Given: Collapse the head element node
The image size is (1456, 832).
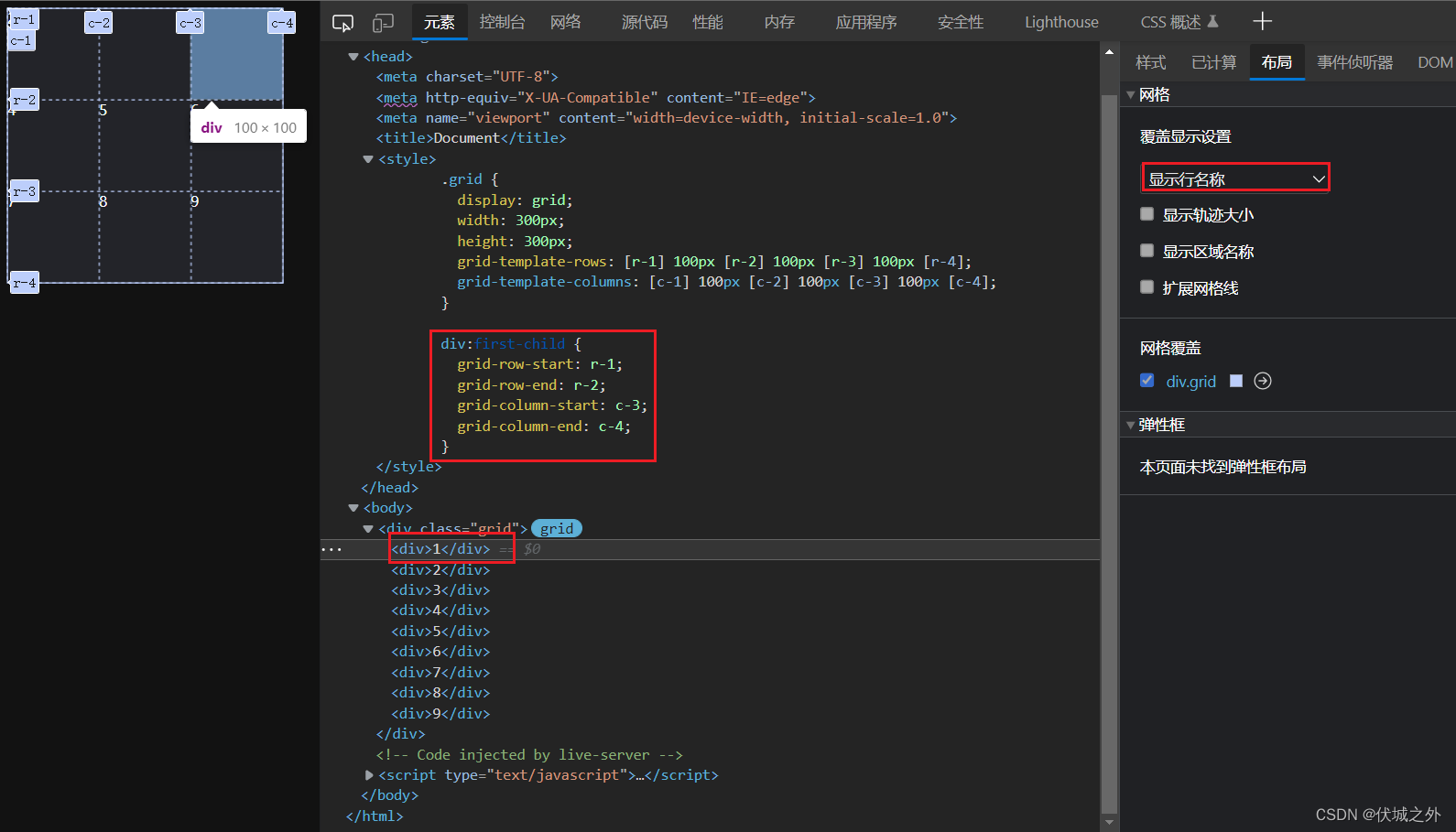Looking at the screenshot, I should pyautogui.click(x=353, y=57).
